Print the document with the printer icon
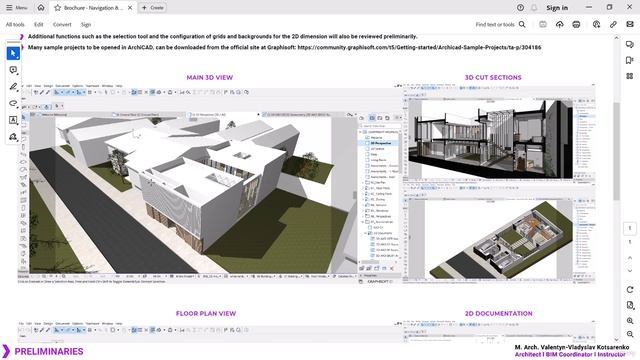The height and width of the screenshot is (360, 640). click(x=576, y=24)
